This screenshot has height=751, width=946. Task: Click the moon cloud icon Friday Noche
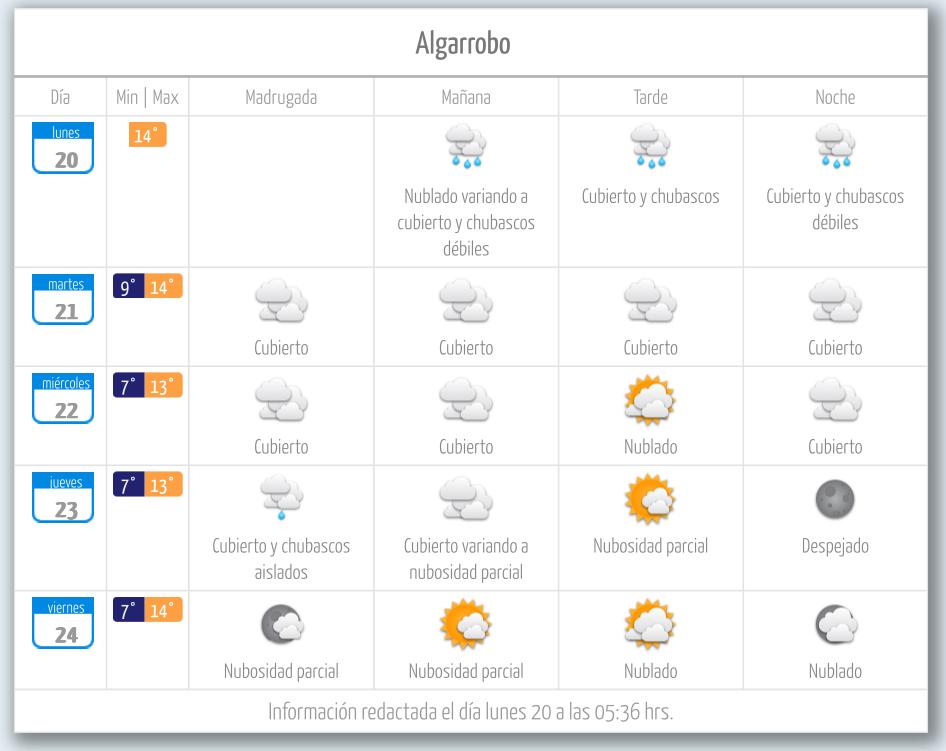click(836, 624)
